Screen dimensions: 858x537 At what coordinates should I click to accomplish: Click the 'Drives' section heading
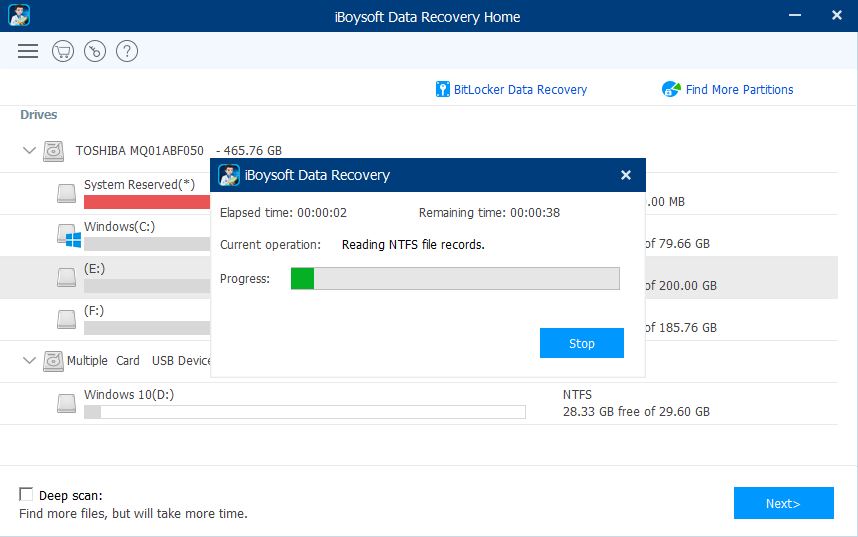pyautogui.click(x=38, y=114)
